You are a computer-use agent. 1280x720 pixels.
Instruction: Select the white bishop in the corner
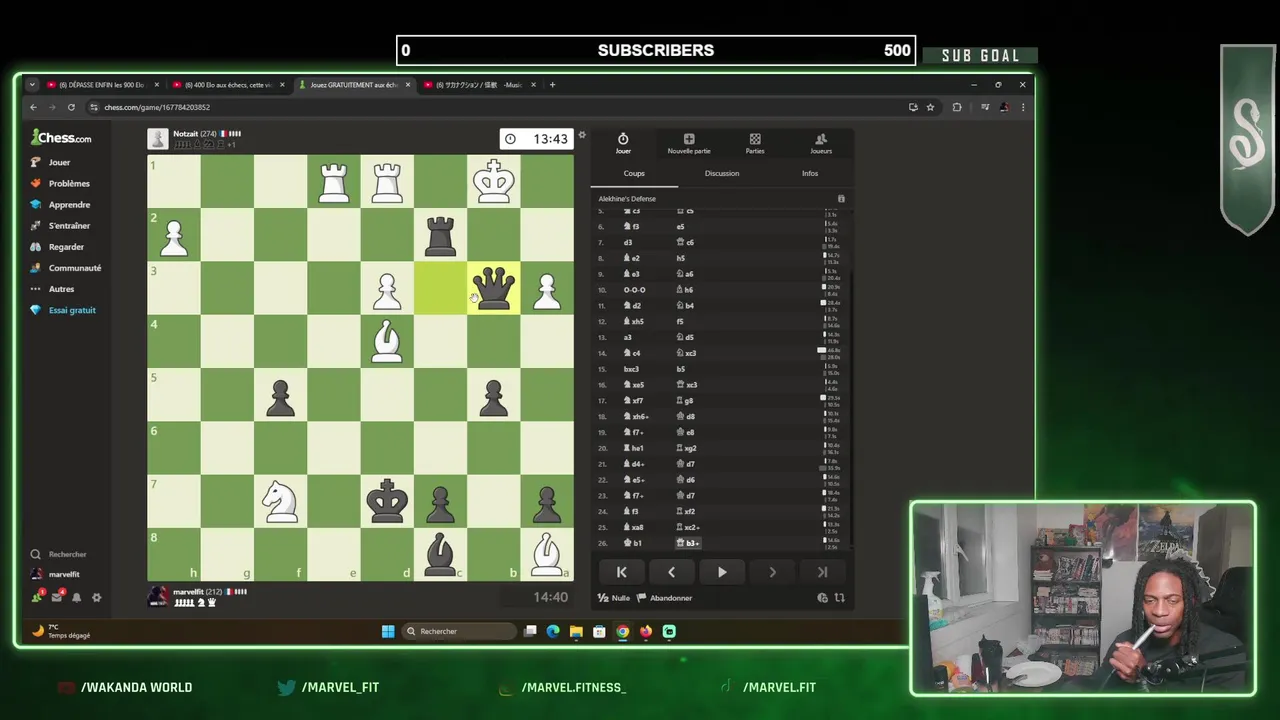[x=546, y=554]
